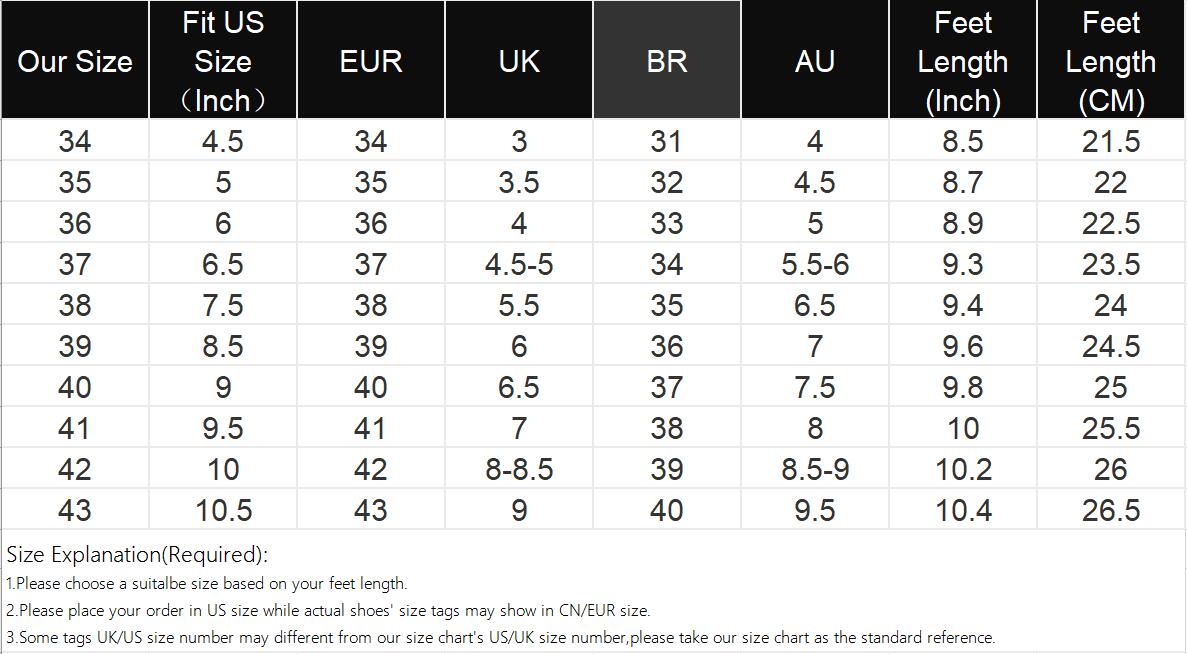Select the note about CN/EUR size tags
The image size is (1187, 654).
click(328, 610)
